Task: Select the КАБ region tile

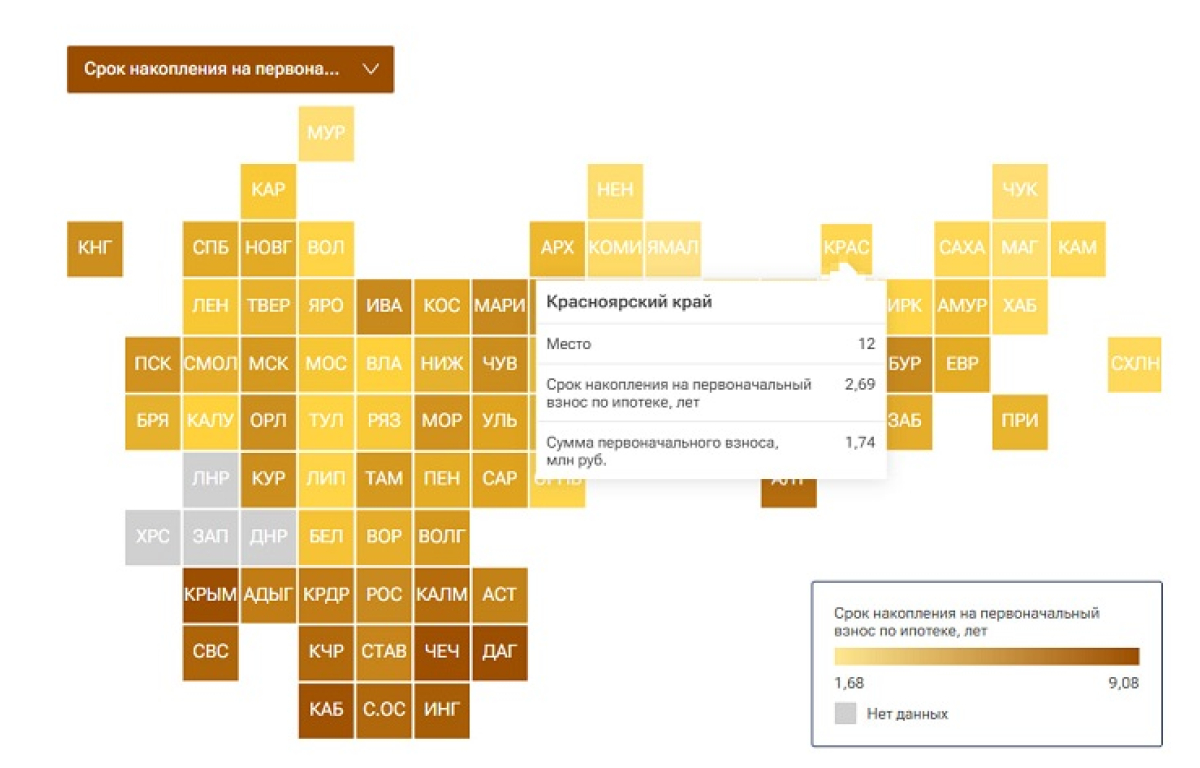Action: (x=326, y=710)
